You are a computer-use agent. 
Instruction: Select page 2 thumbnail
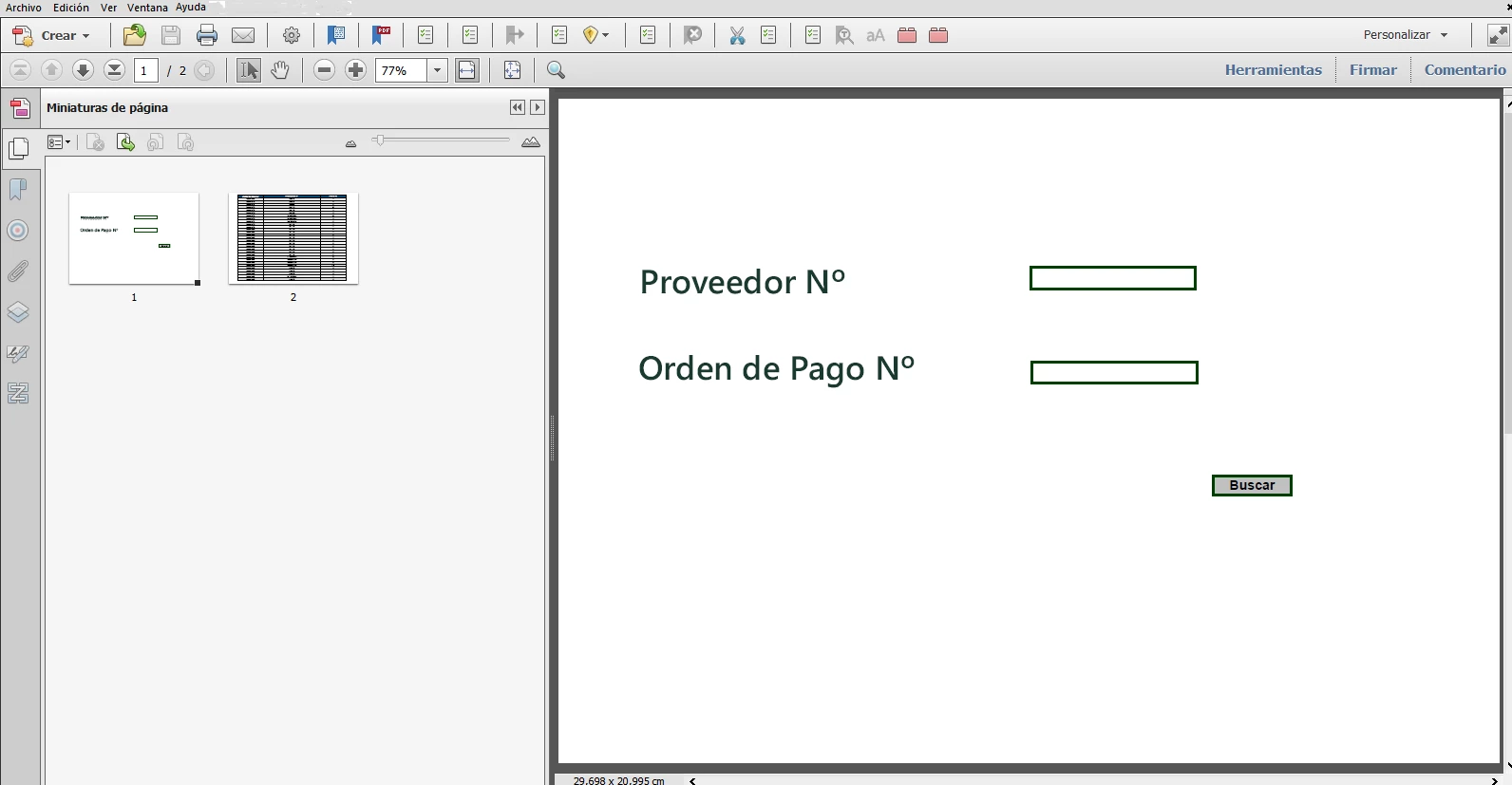coord(293,238)
